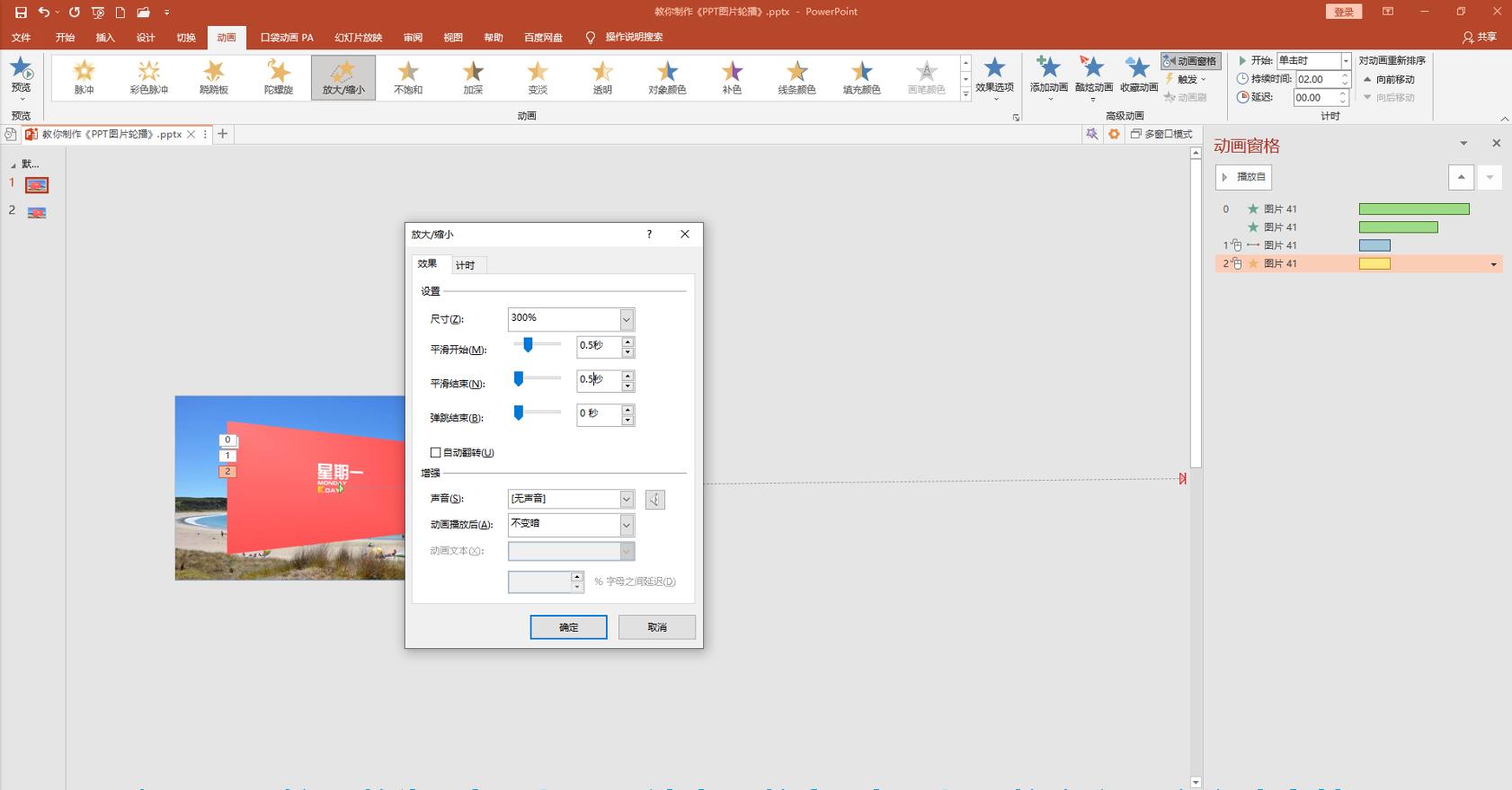Click the 确定 (OK) button
This screenshot has width=1512, height=790.
pos(568,627)
